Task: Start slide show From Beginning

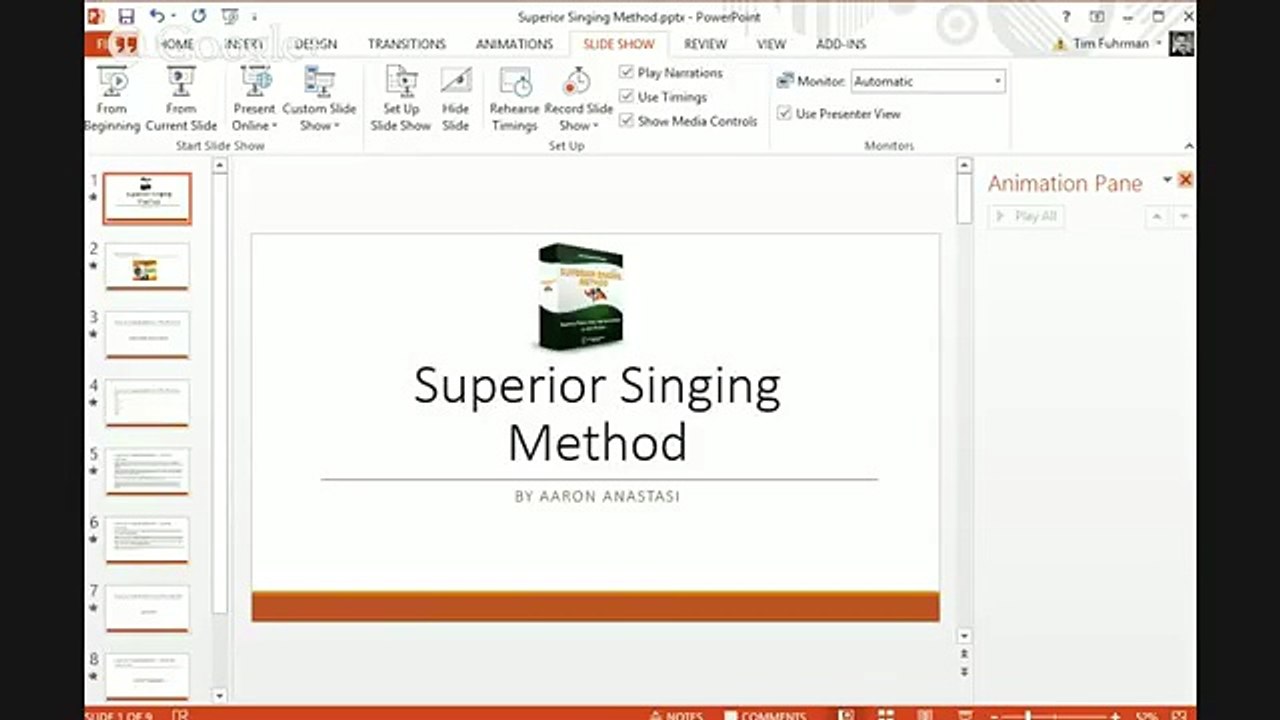Action: coord(112,98)
